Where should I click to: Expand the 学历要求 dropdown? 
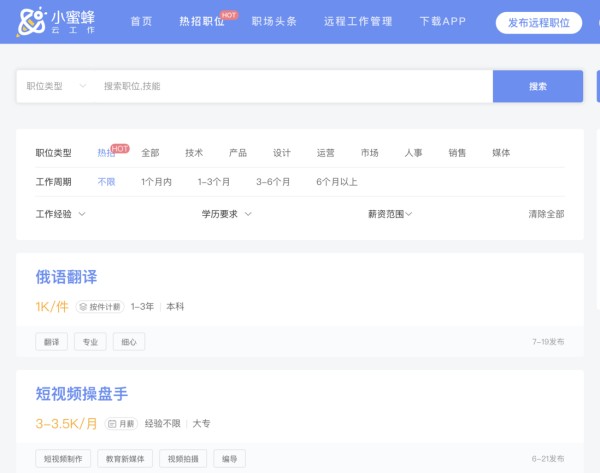(x=227, y=214)
